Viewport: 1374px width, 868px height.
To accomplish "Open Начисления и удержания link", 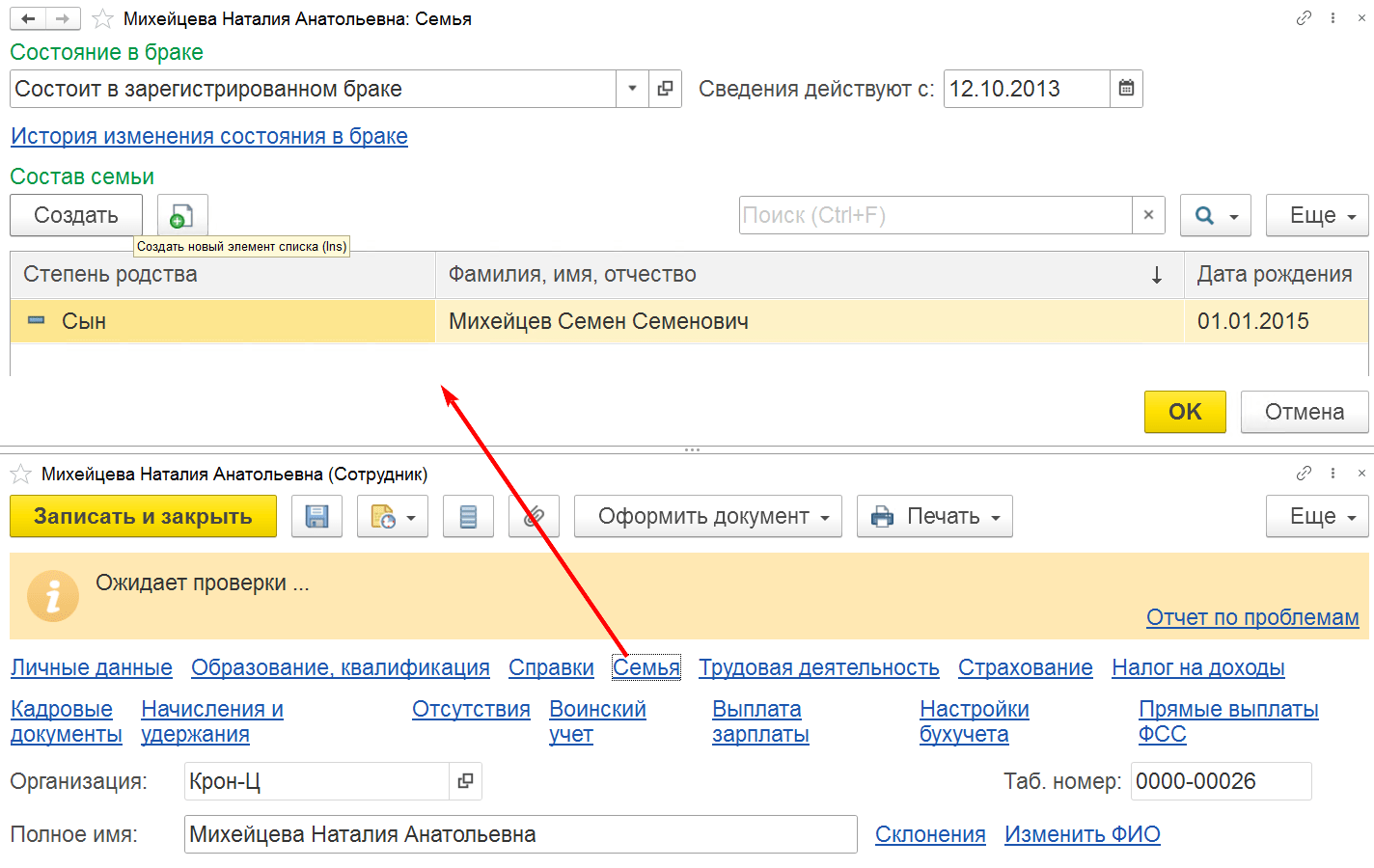I will click(212, 721).
